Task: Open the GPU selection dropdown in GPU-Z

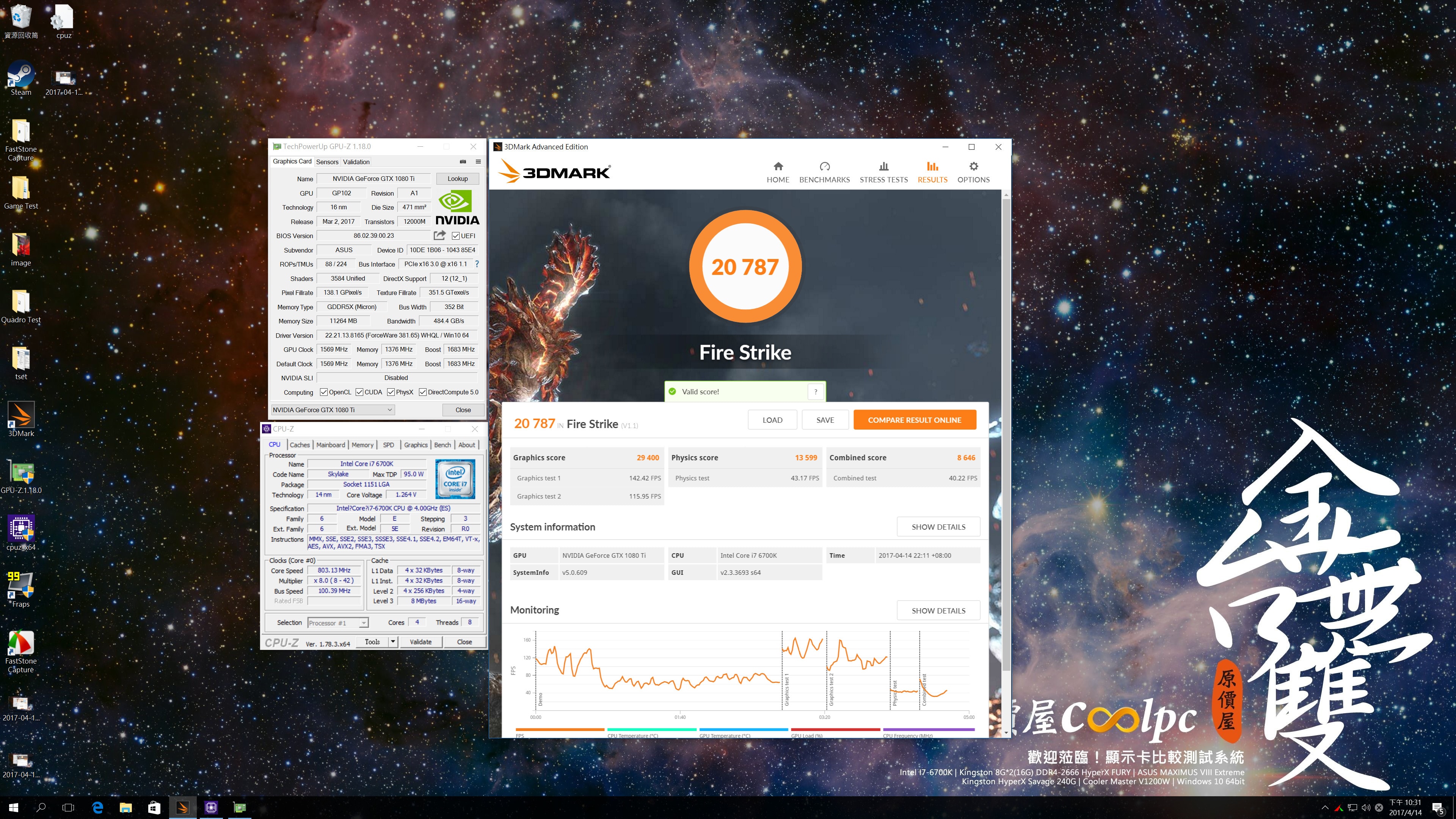Action: [x=333, y=410]
